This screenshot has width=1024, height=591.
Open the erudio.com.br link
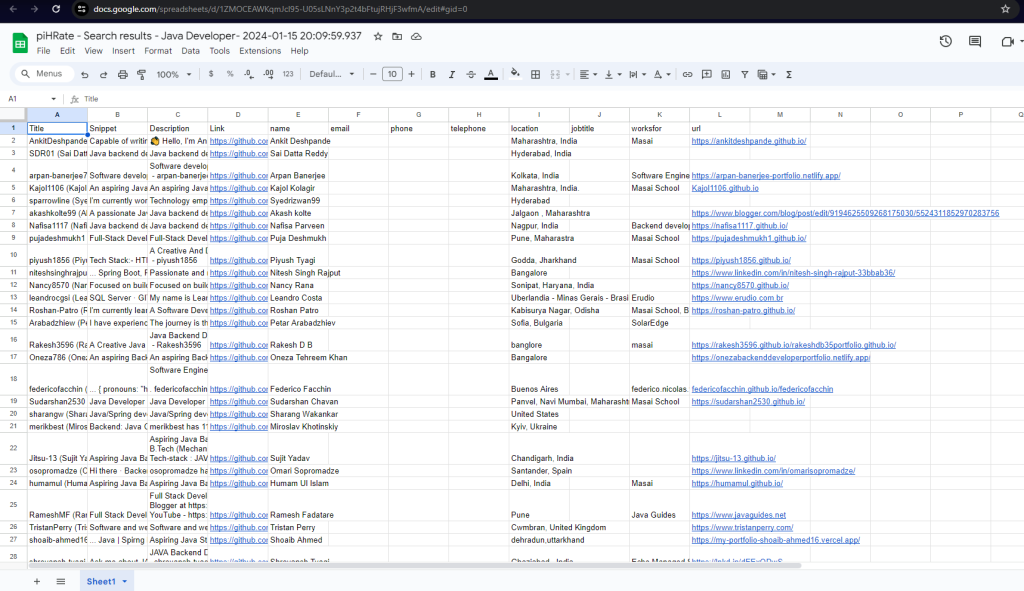(737, 298)
